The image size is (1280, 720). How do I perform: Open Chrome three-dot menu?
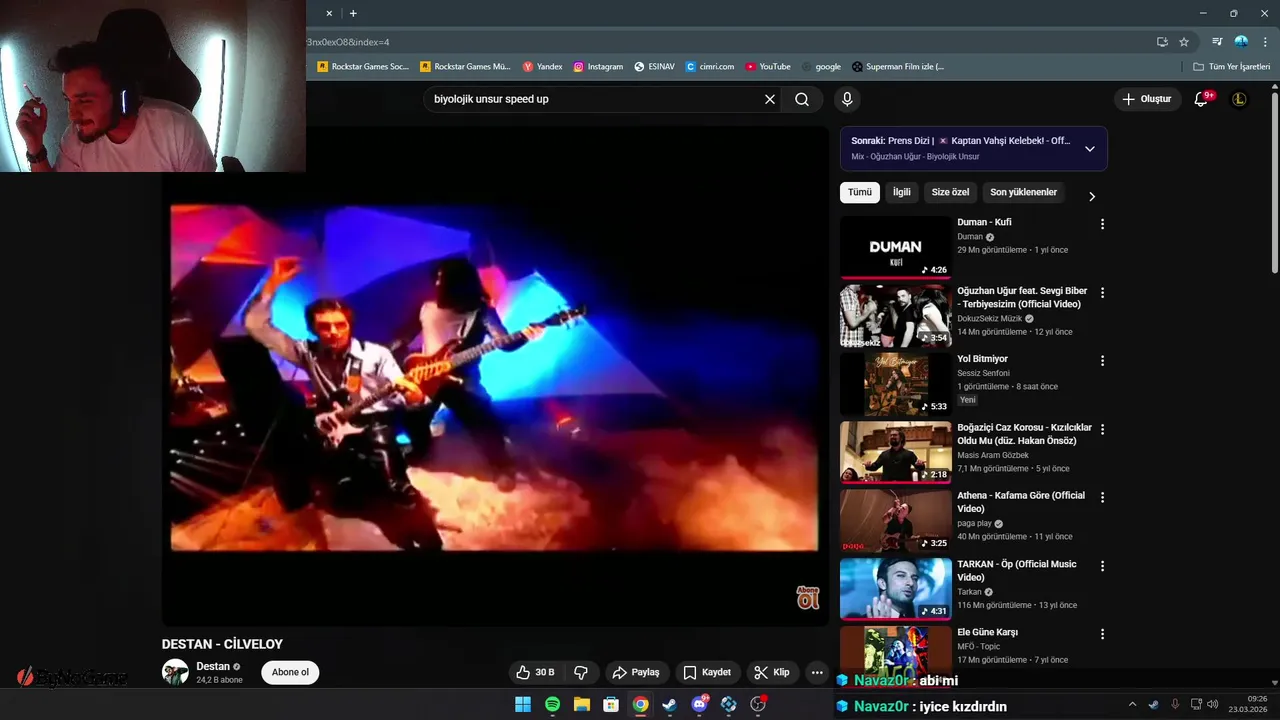pos(1263,42)
